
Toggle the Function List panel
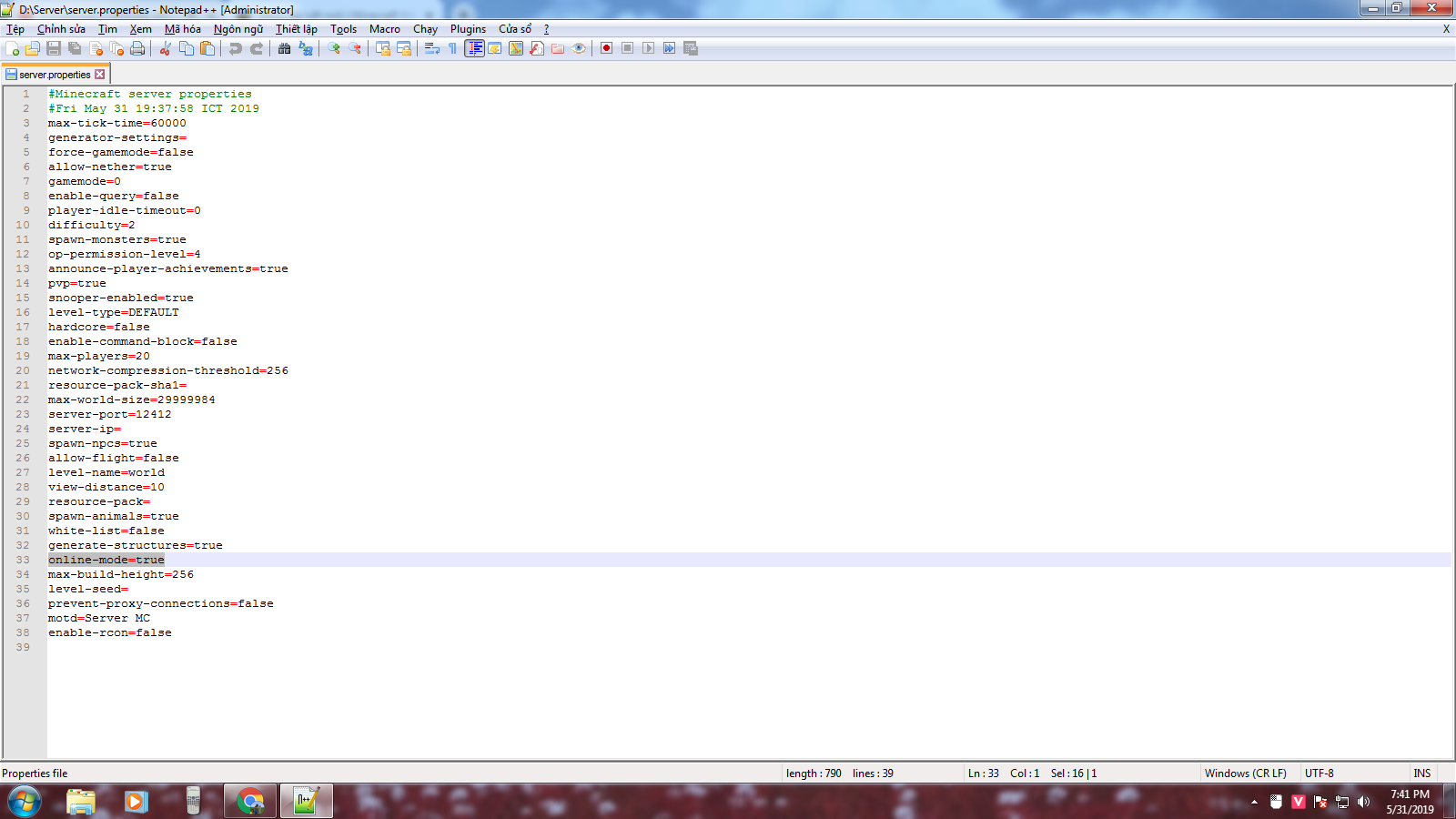(537, 48)
